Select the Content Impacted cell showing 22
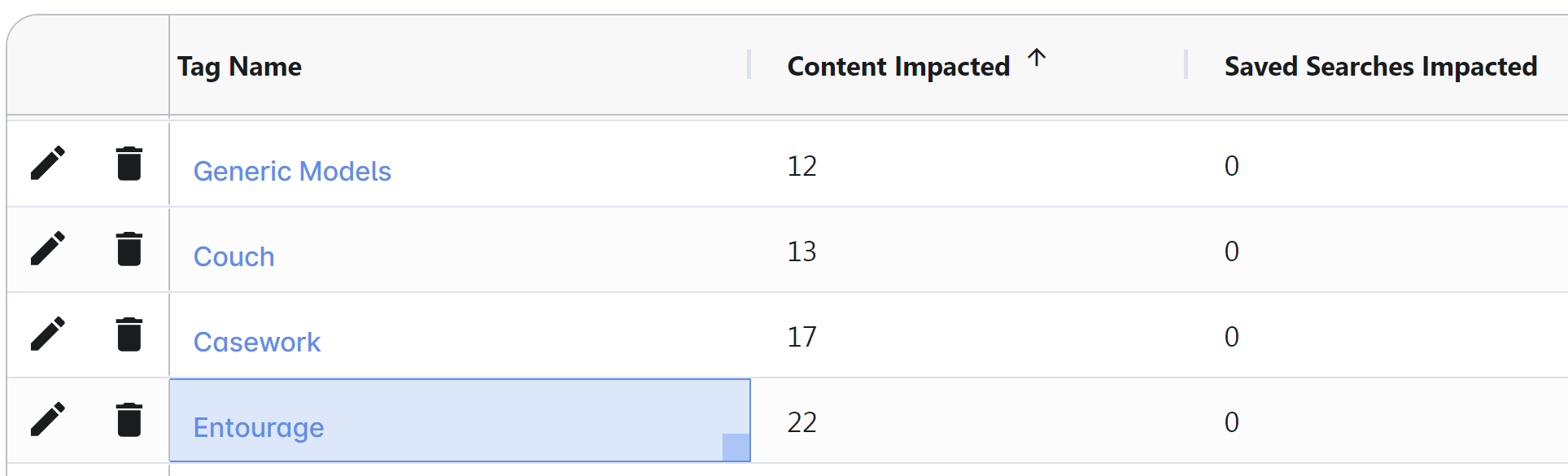1568x476 pixels. point(802,421)
